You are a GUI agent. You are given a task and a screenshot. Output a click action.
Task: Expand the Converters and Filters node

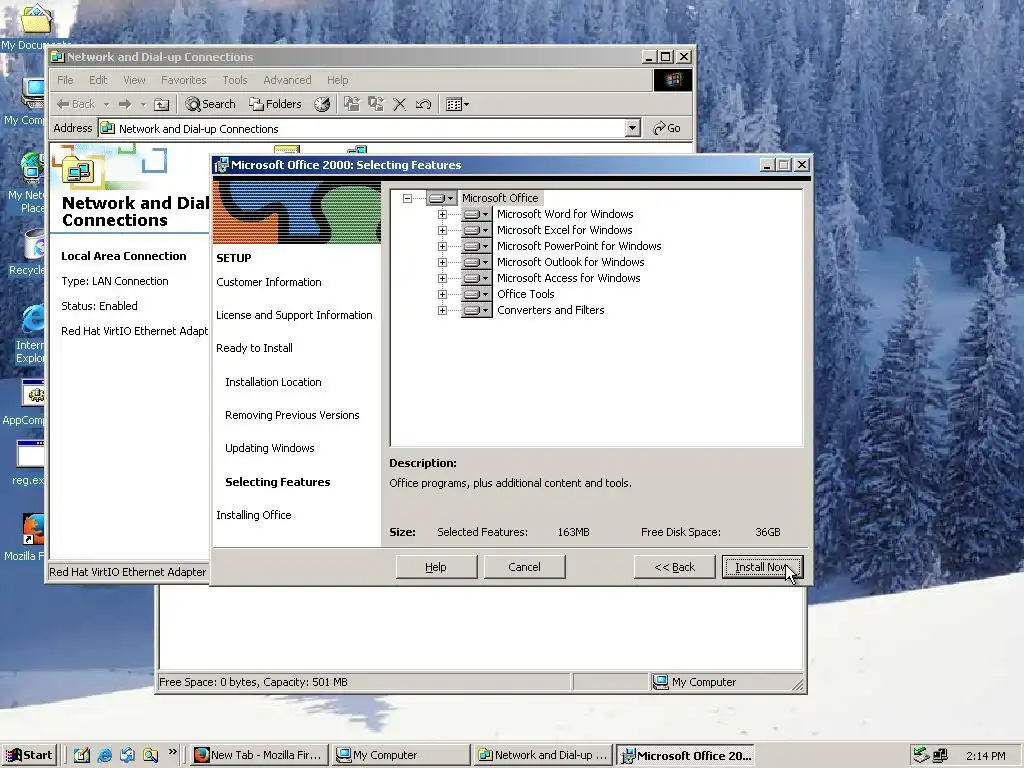coord(442,310)
